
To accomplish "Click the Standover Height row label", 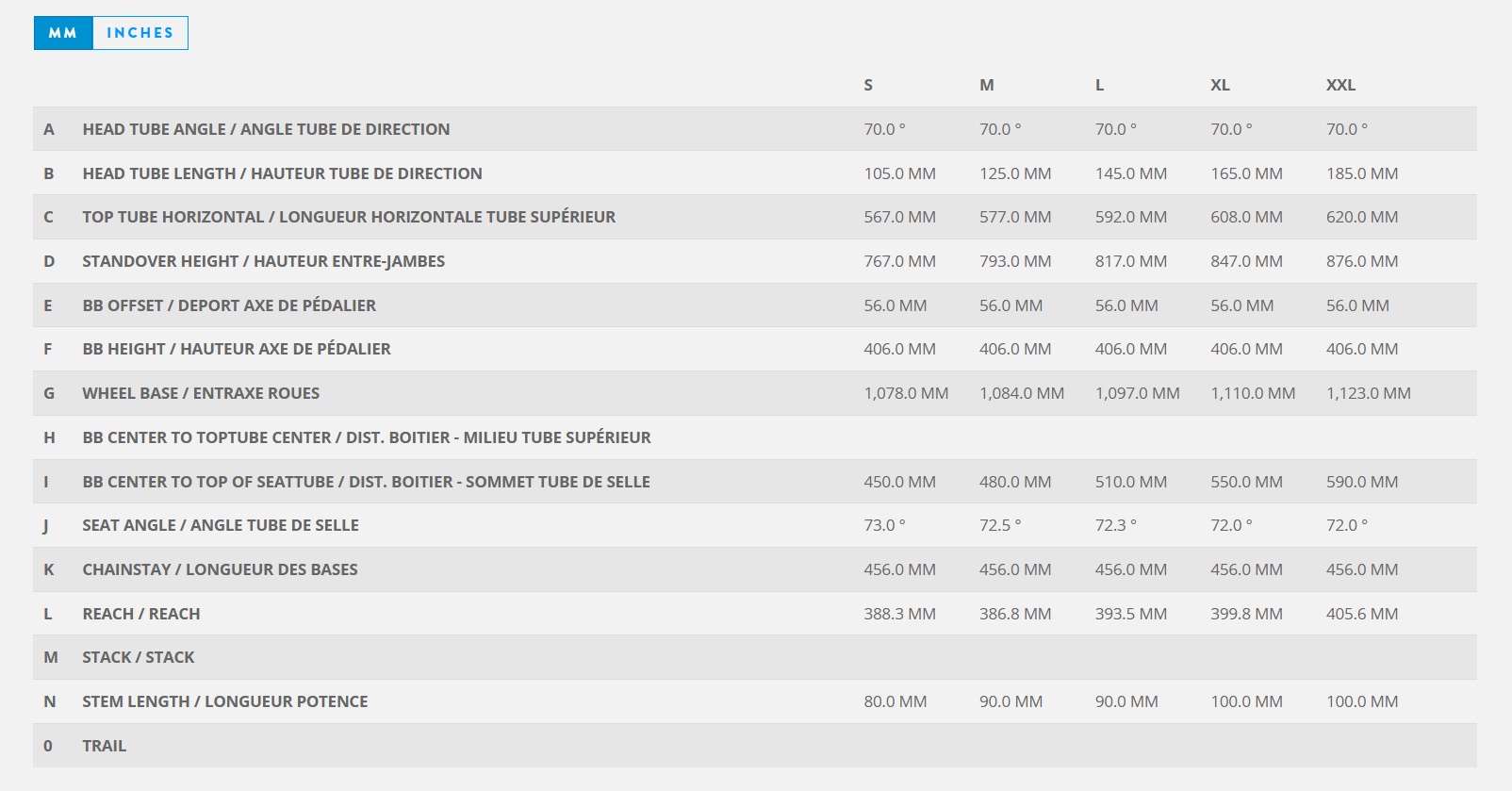I will click(263, 261).
